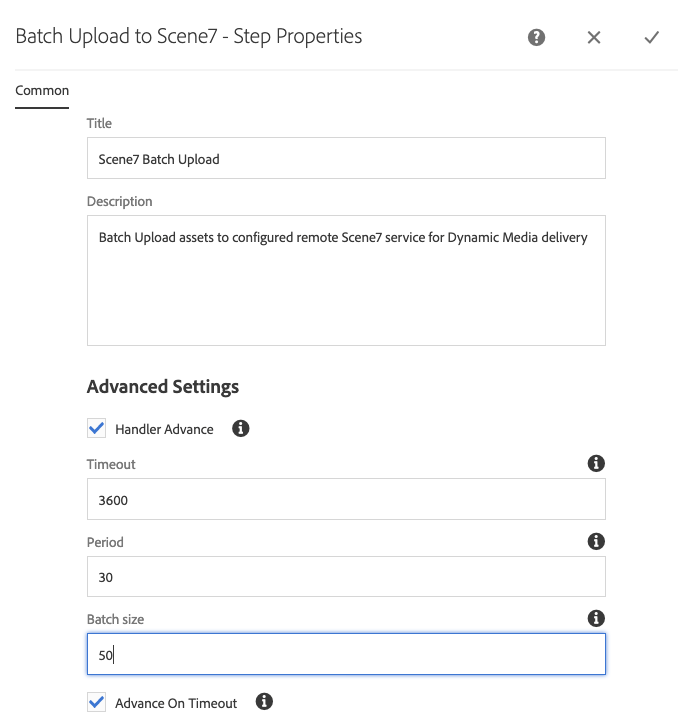
Task: Click the Advanced Settings heading
Action: tap(163, 387)
